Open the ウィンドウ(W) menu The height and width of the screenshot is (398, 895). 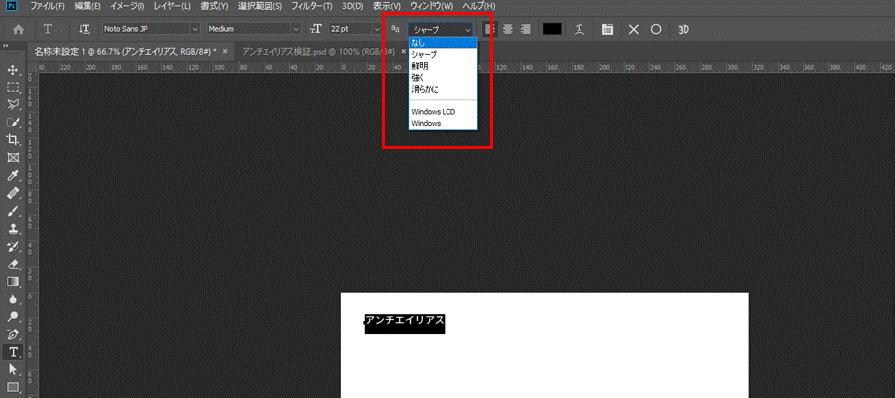pyautogui.click(x=432, y=7)
